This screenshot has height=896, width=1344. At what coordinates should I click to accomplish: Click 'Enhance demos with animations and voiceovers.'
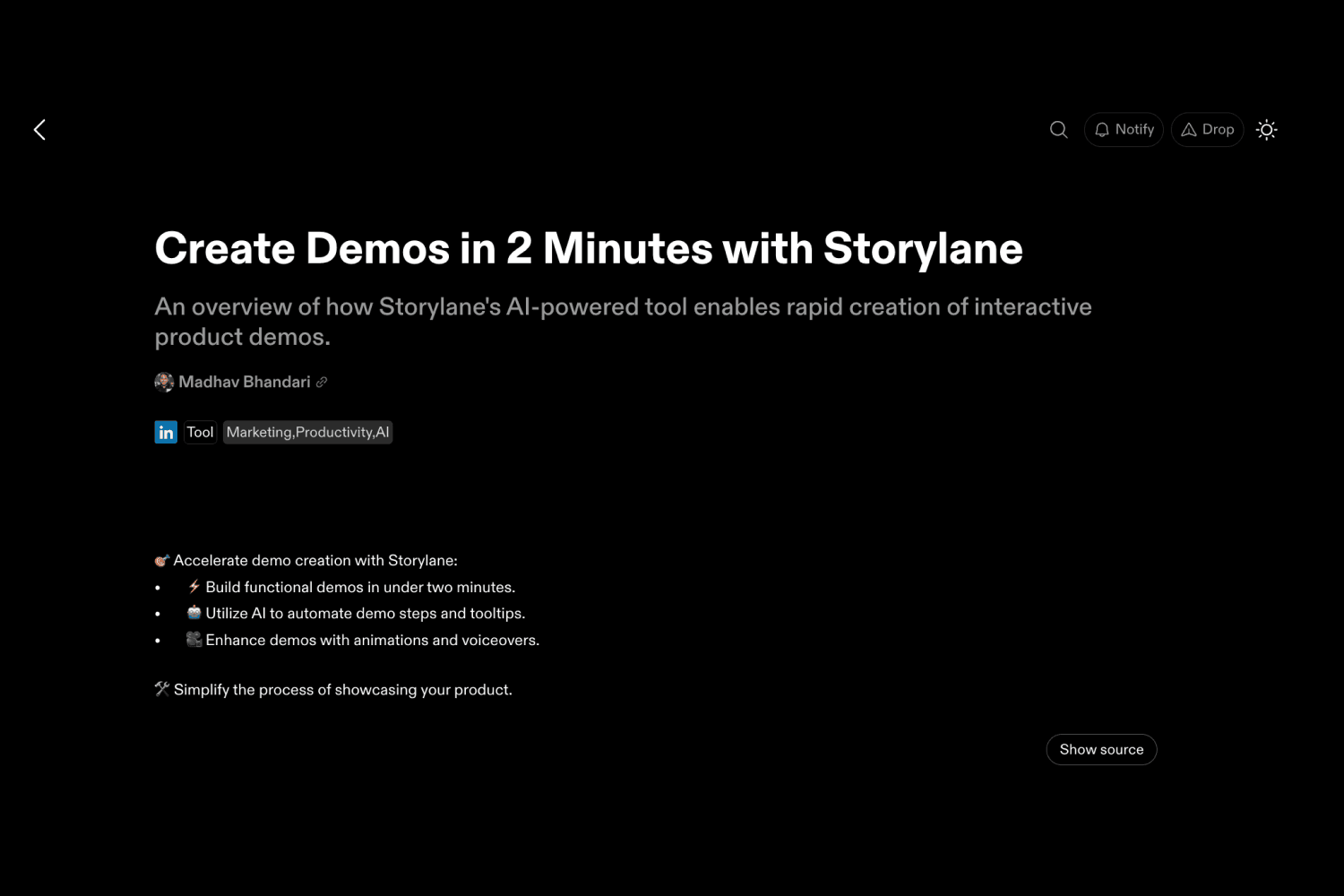pyautogui.click(x=364, y=641)
